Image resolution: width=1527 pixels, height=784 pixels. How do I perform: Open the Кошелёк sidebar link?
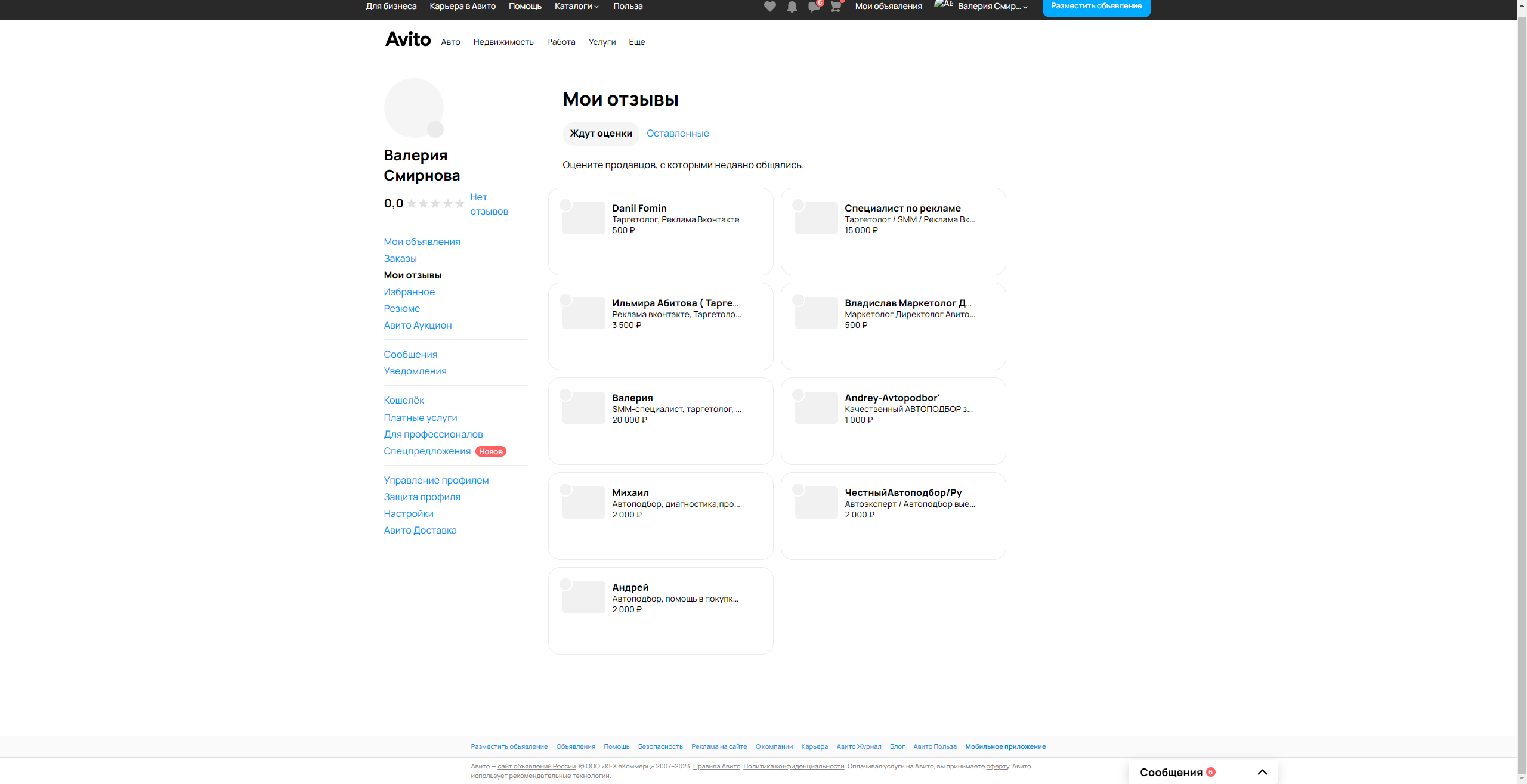404,401
